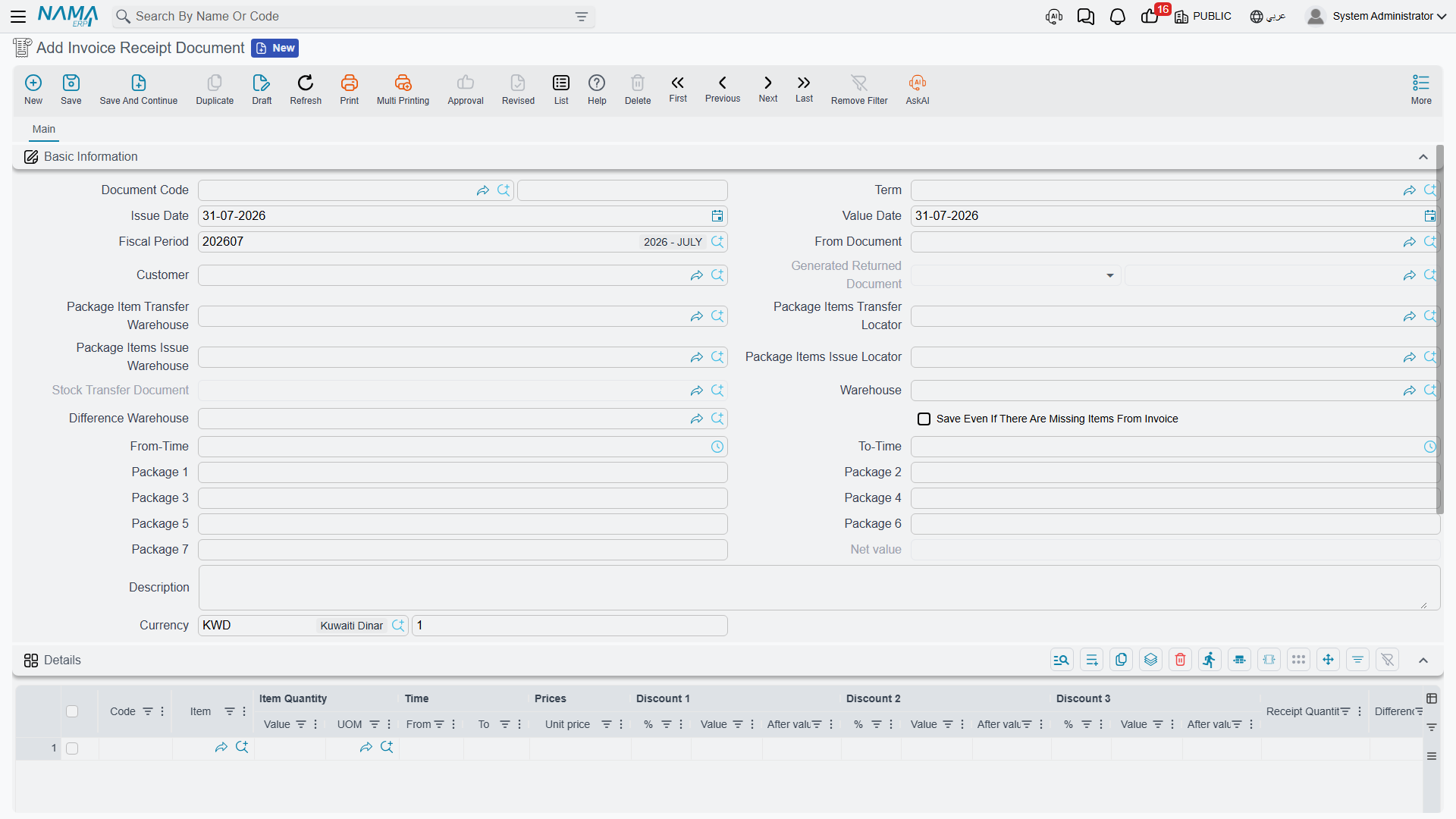Viewport: 1456px width, 819px height.
Task: Open the List view
Action: tap(561, 89)
